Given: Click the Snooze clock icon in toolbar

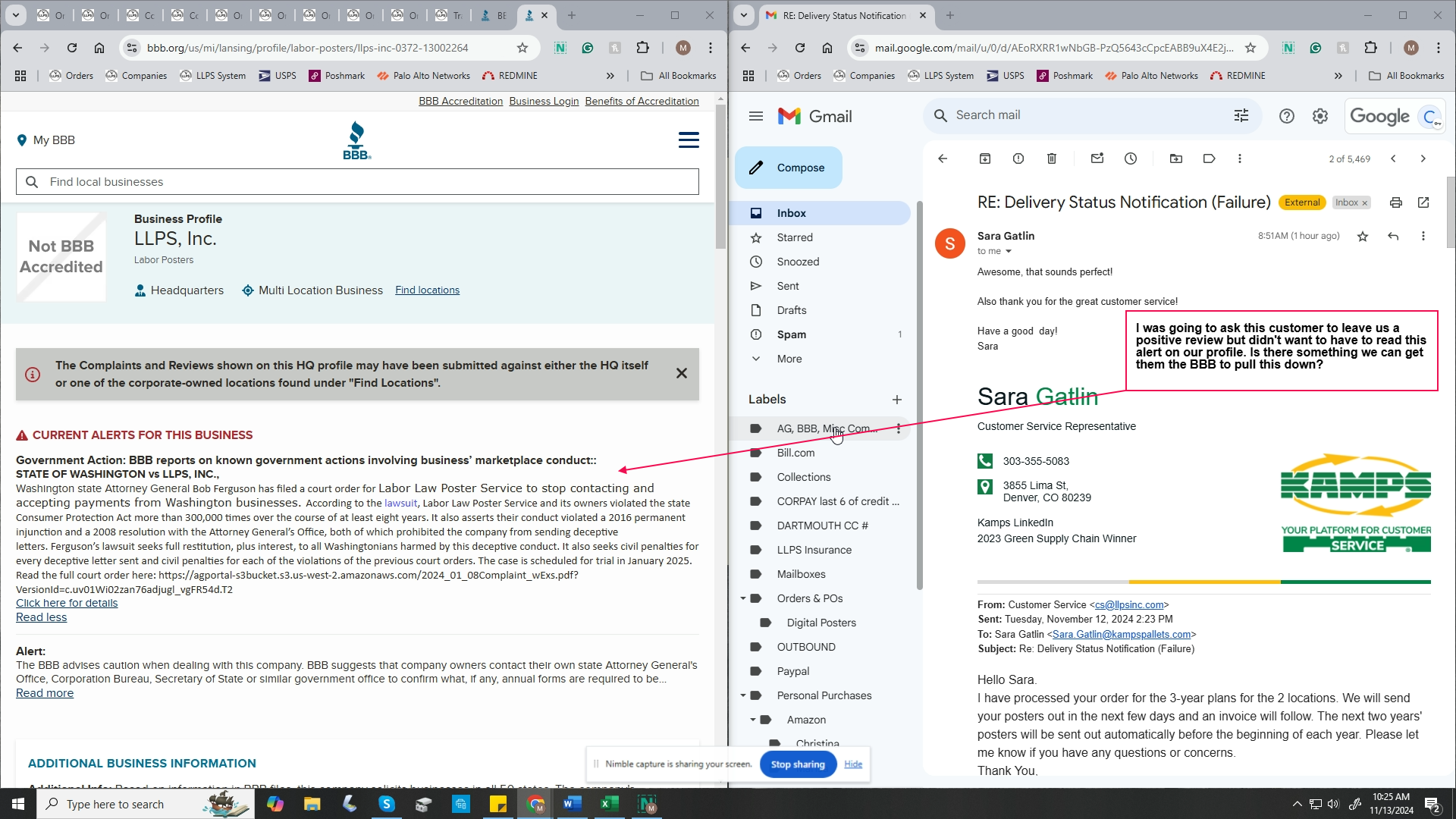Looking at the screenshot, I should click(x=1130, y=158).
